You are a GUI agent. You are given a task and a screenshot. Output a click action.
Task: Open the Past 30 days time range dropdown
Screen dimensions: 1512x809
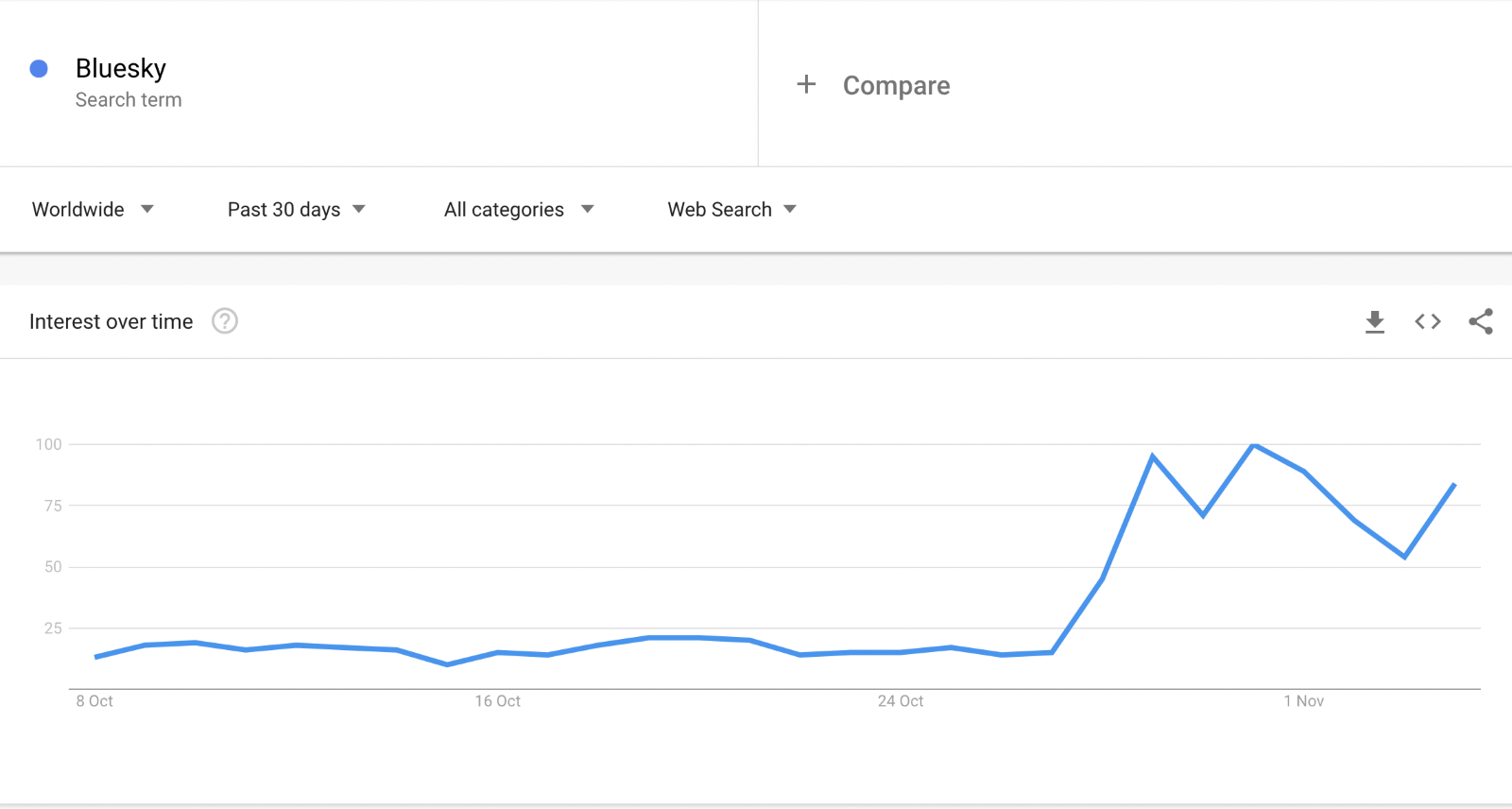click(x=296, y=209)
